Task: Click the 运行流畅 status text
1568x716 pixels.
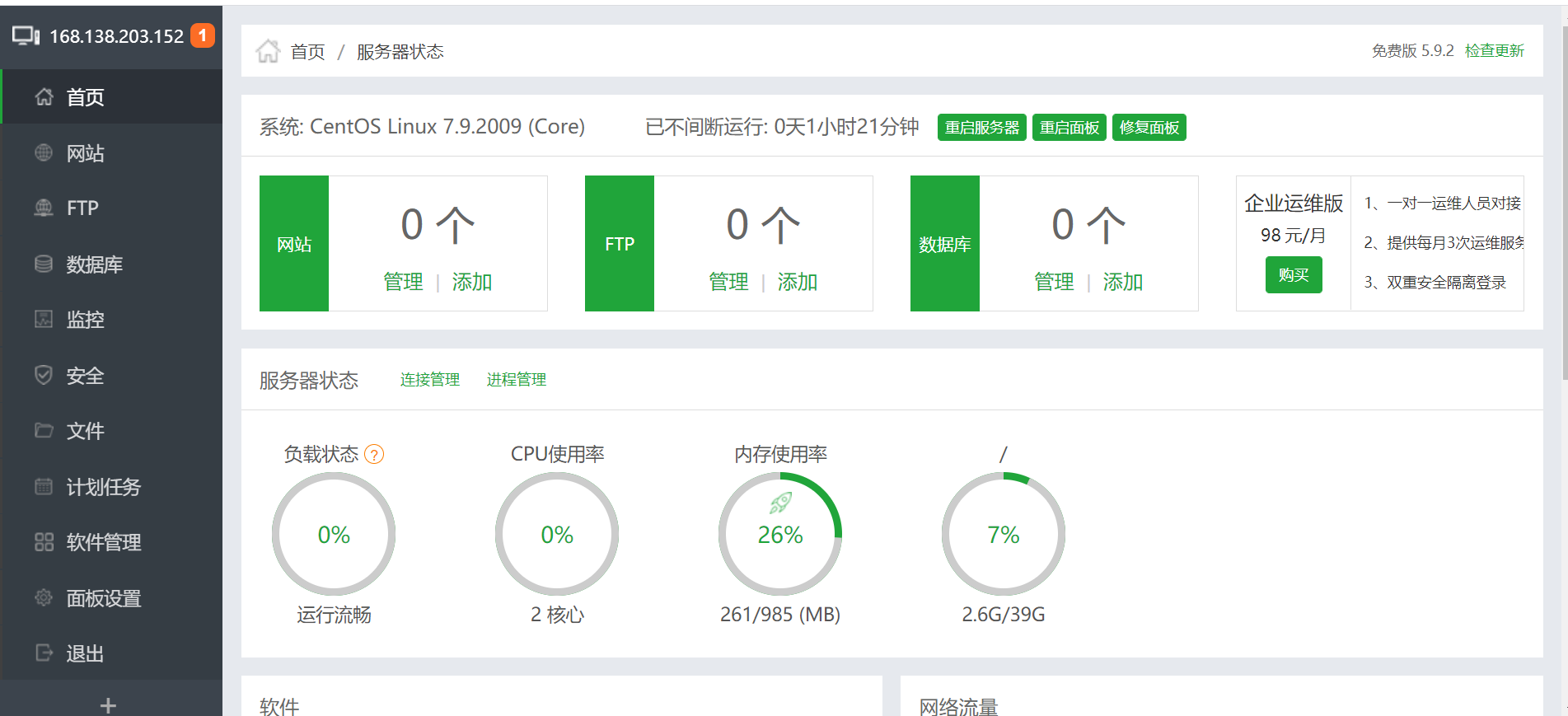Action: pyautogui.click(x=334, y=615)
